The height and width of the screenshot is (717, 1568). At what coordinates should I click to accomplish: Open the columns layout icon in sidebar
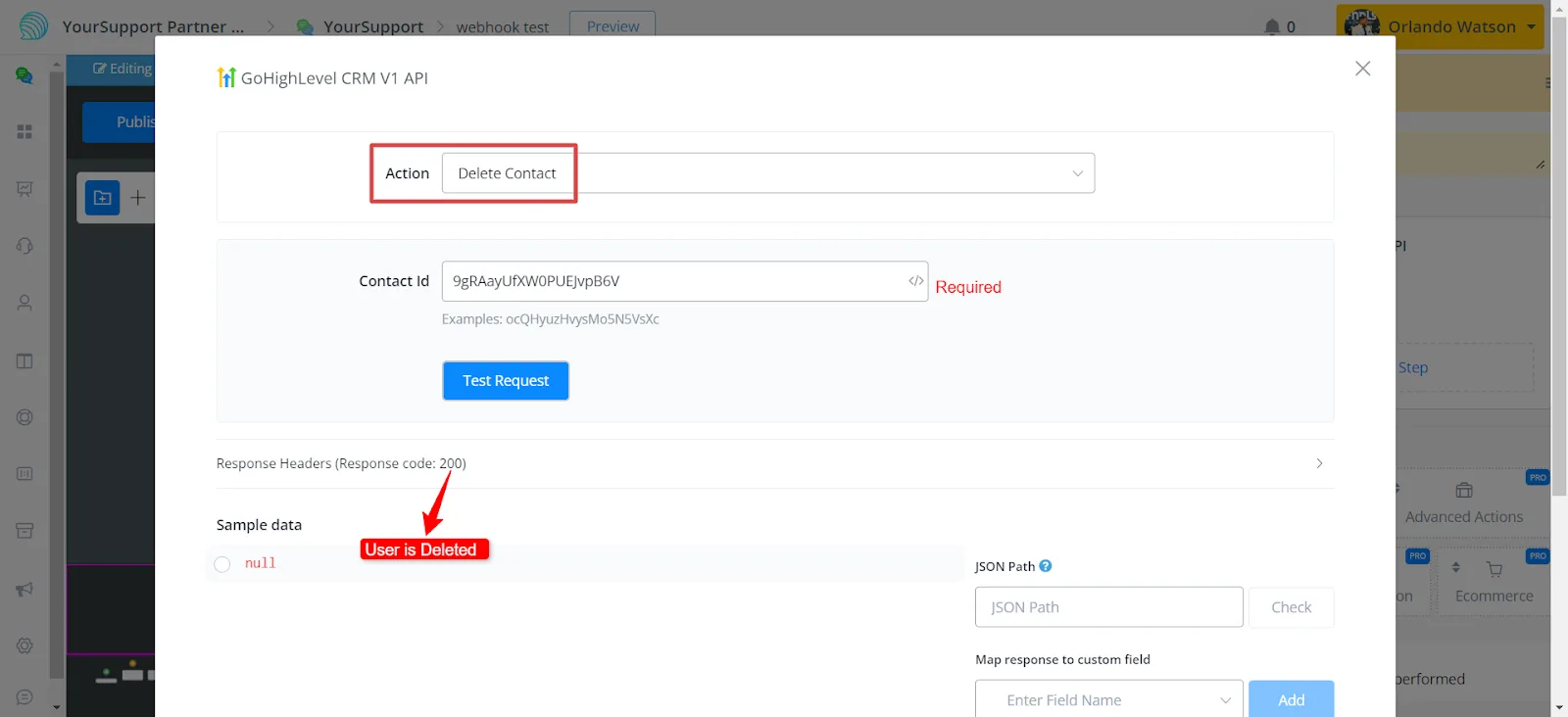tap(24, 361)
